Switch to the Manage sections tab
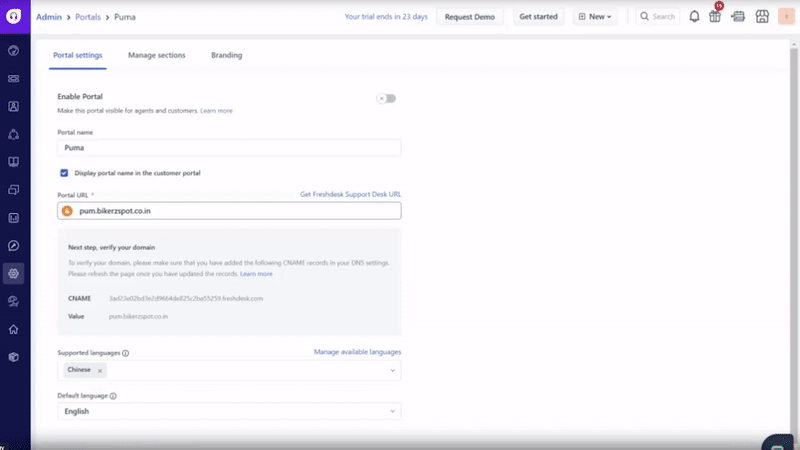Screen dimensions: 800x450 (x=157, y=55)
